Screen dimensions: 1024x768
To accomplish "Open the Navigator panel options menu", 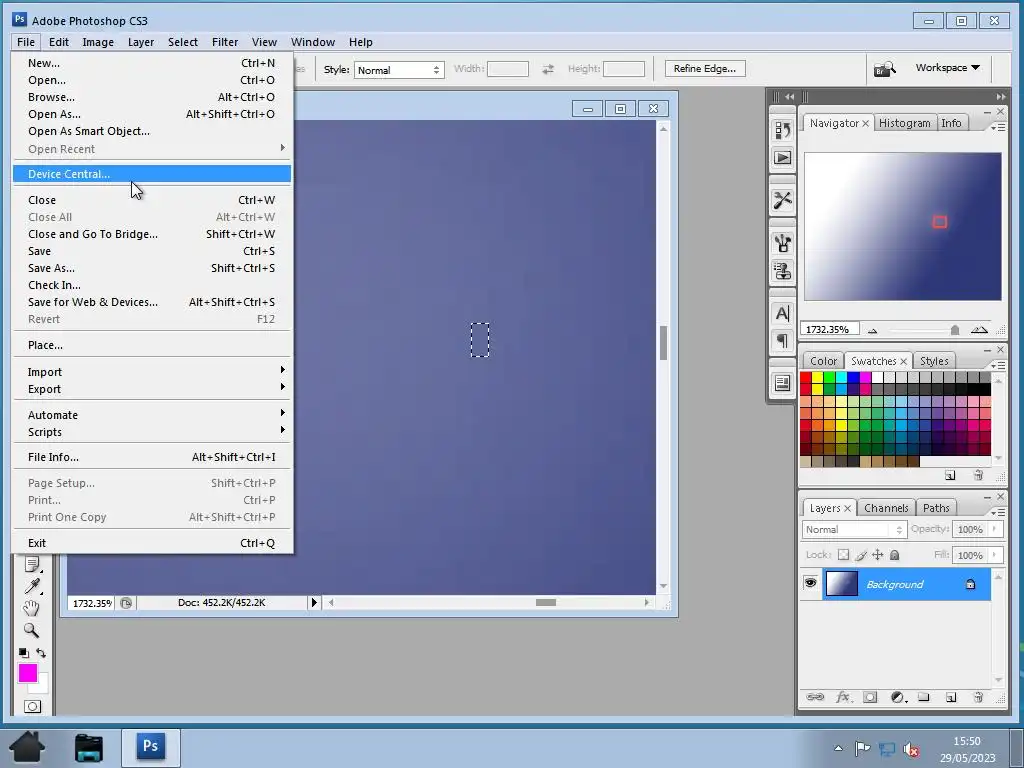I will point(998,127).
